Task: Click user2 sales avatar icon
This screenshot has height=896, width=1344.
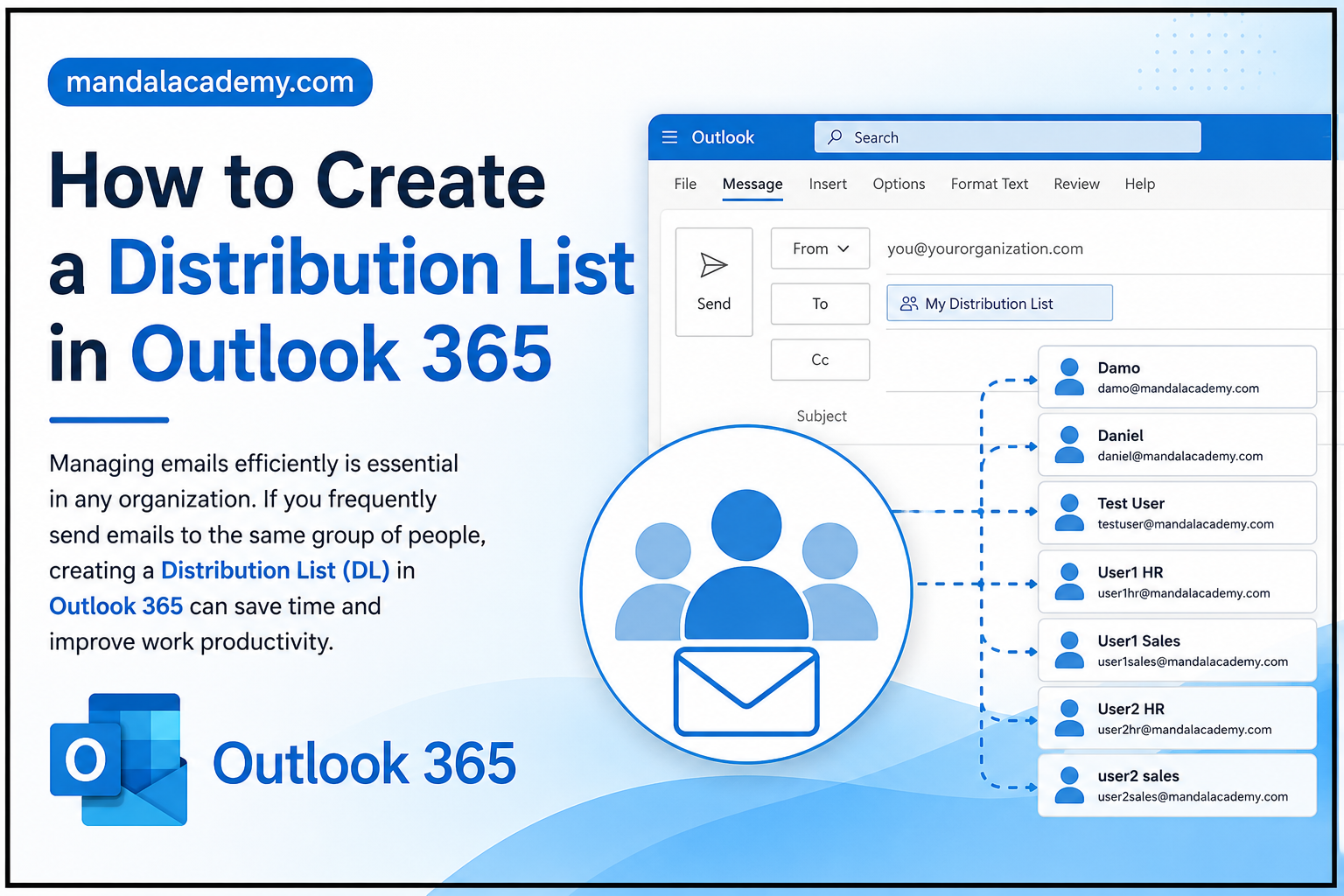Action: [1069, 786]
